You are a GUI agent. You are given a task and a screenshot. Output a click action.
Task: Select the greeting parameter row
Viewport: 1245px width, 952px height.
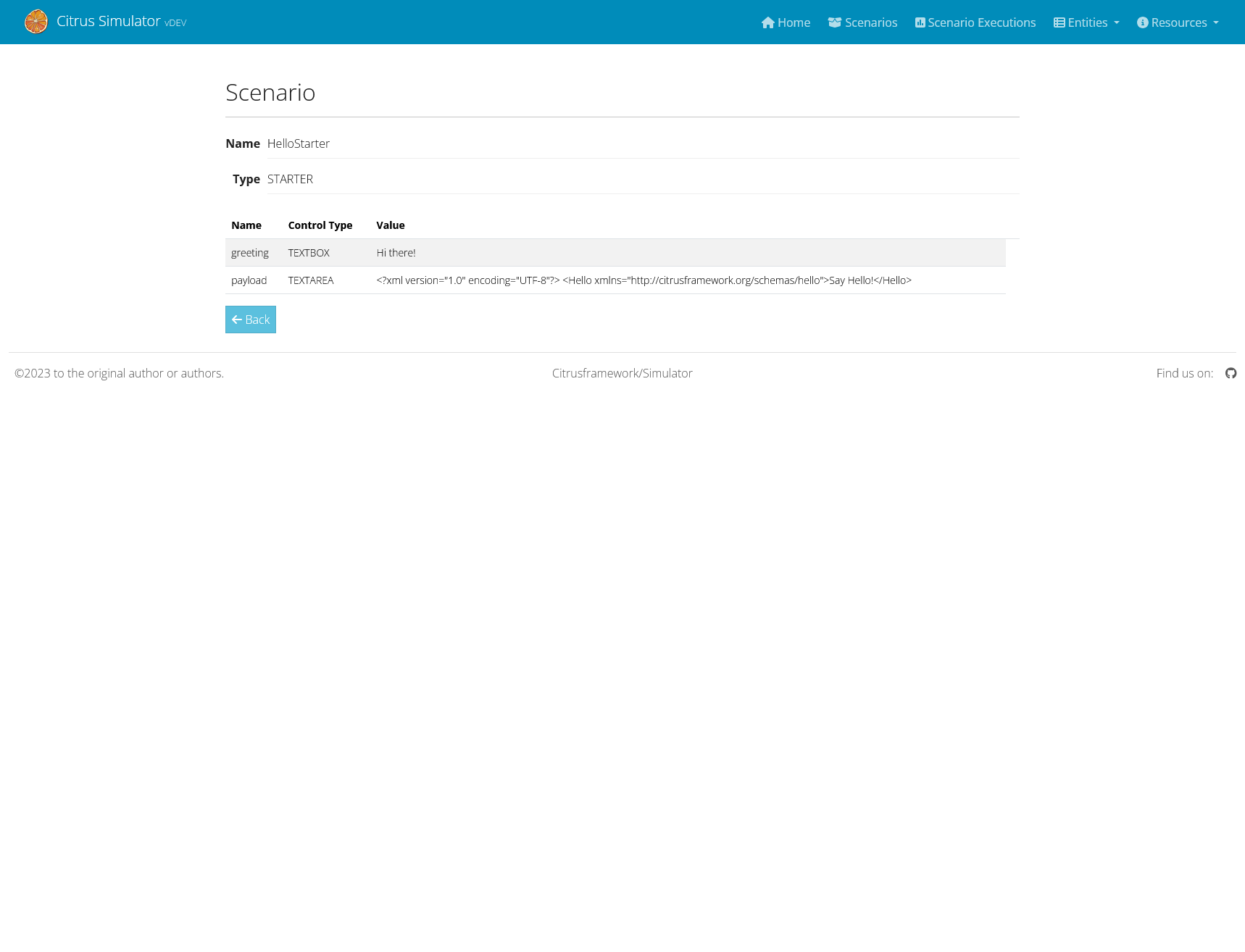pyautogui.click(x=249, y=253)
